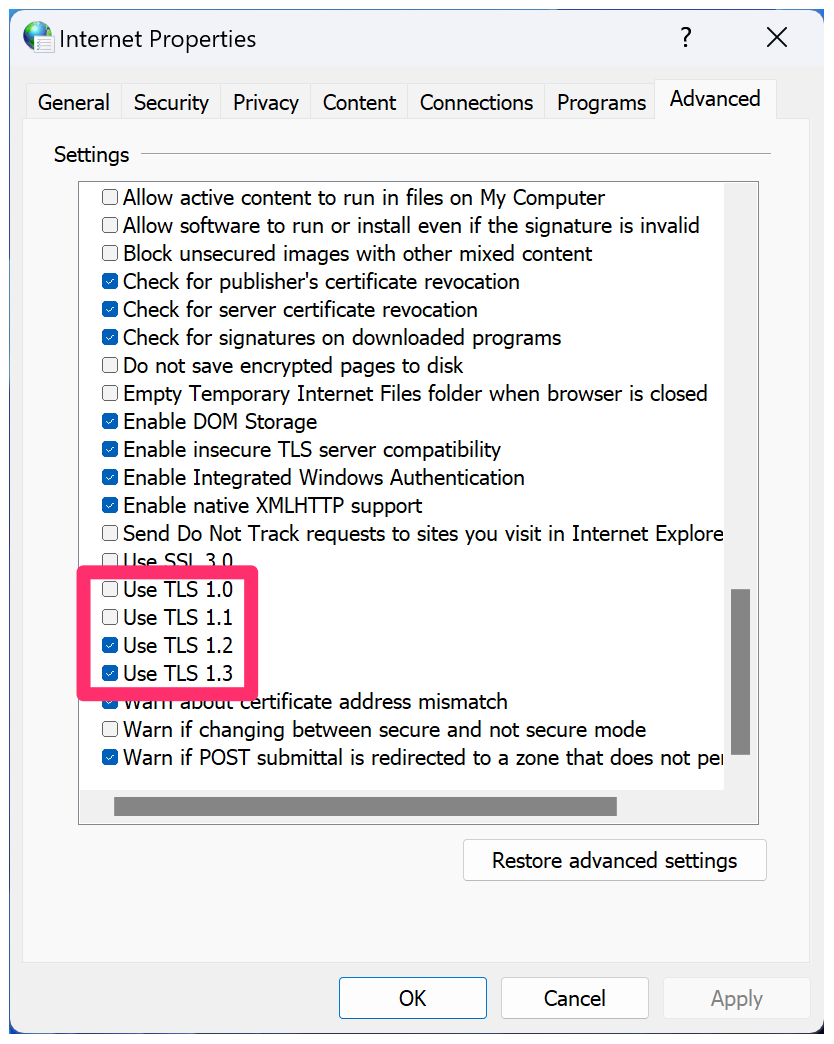The width and height of the screenshot is (834, 1044).
Task: Click the Cancel button
Action: click(x=574, y=998)
